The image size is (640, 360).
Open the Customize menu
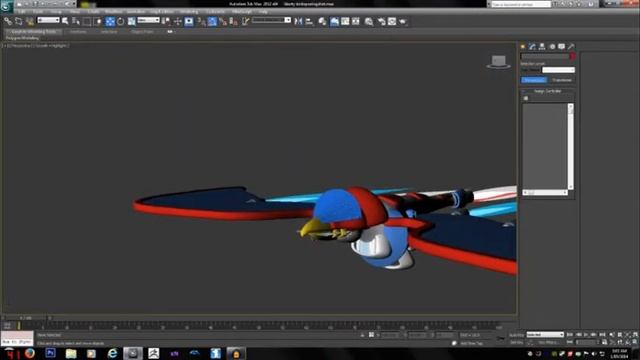tap(215, 11)
